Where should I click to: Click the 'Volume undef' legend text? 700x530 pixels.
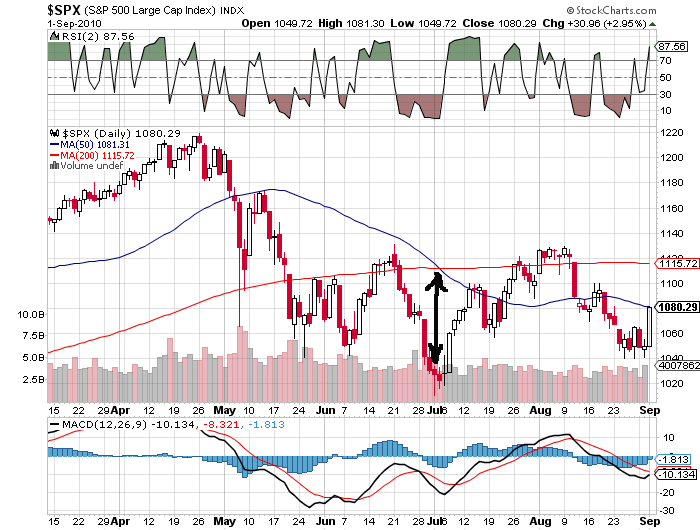pos(92,166)
